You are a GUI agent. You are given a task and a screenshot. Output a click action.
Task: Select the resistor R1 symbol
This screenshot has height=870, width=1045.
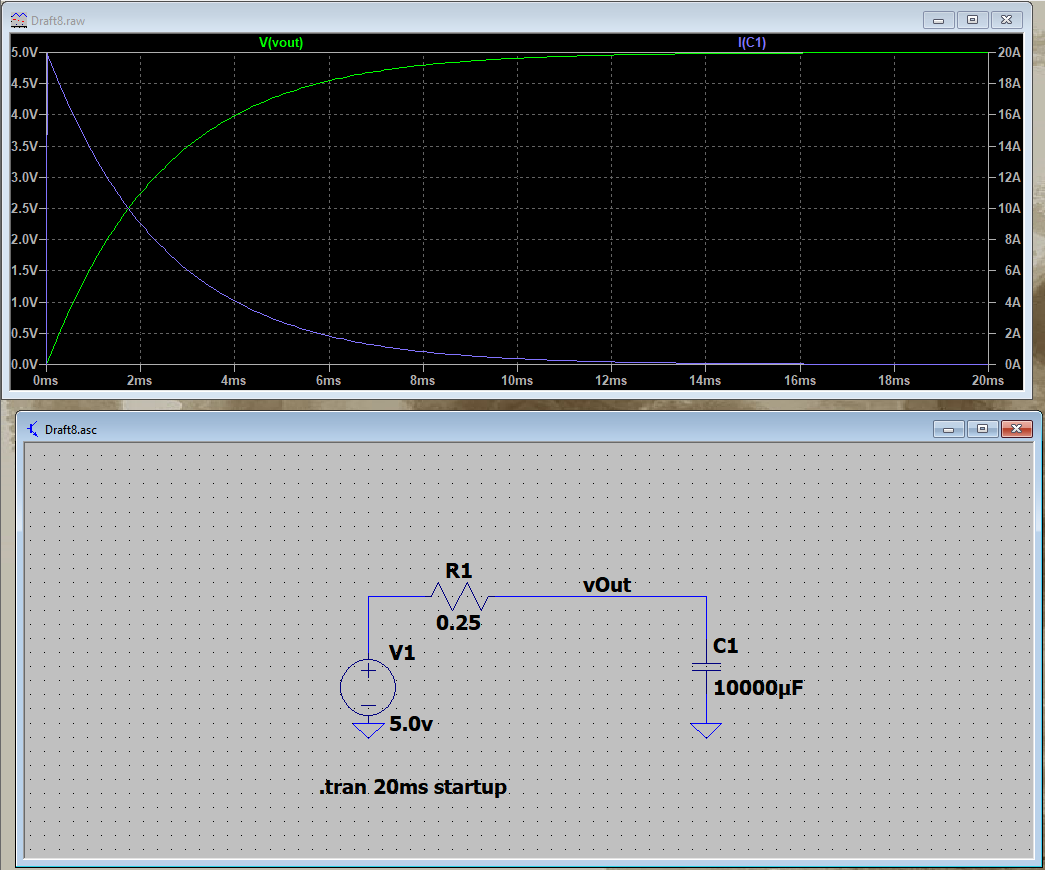pyautogui.click(x=458, y=596)
